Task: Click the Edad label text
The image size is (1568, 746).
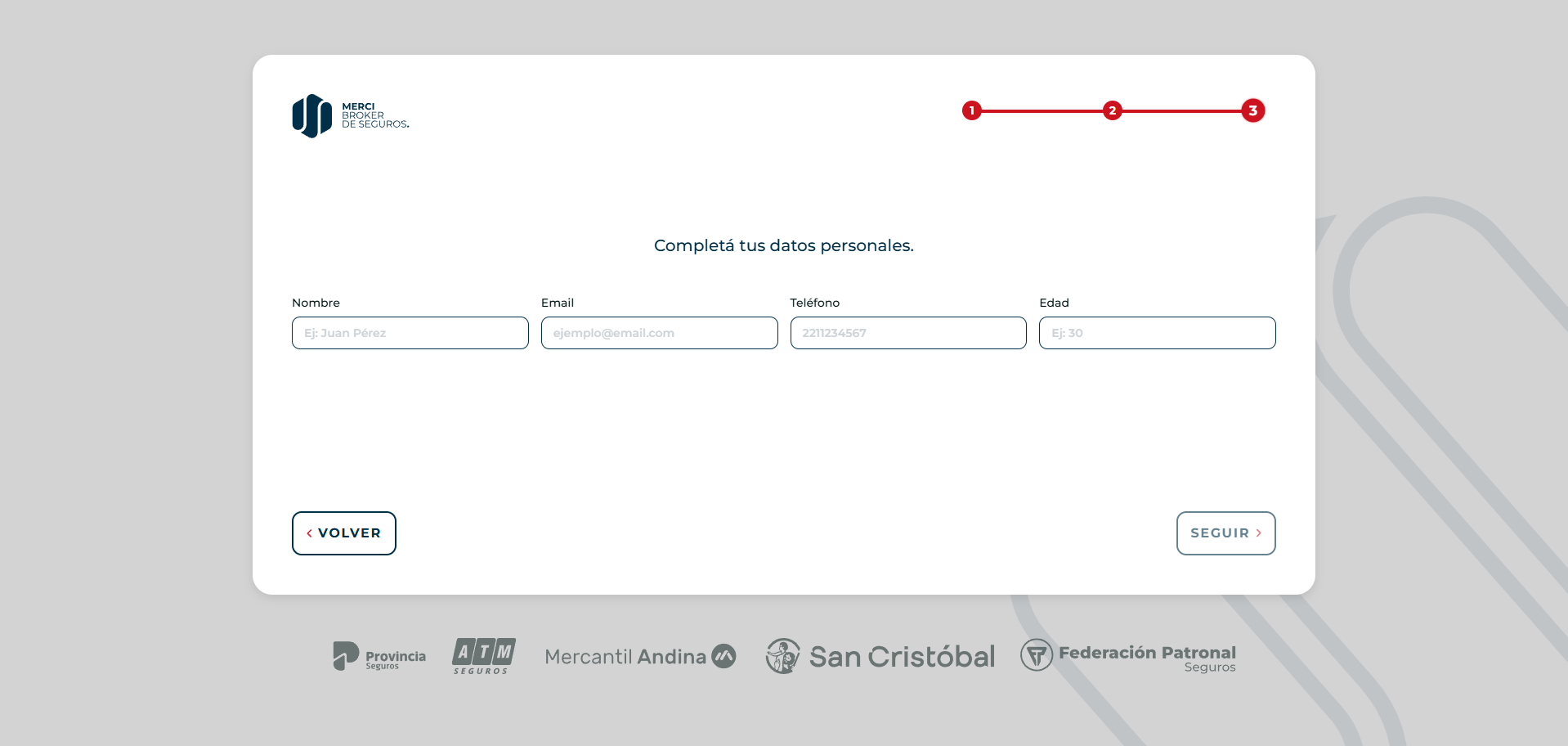Action: [1054, 303]
